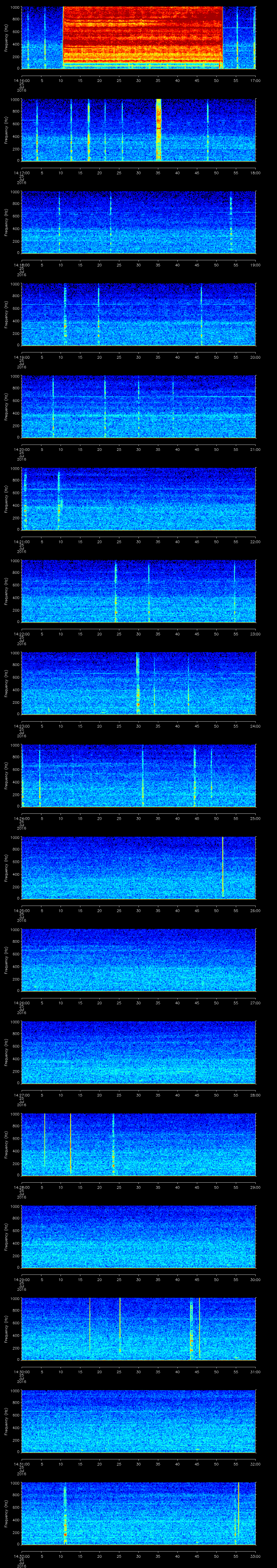Open the 14:31:00 spectrogram panel
Viewport: 277px width, 1568px height.
tap(138, 1421)
